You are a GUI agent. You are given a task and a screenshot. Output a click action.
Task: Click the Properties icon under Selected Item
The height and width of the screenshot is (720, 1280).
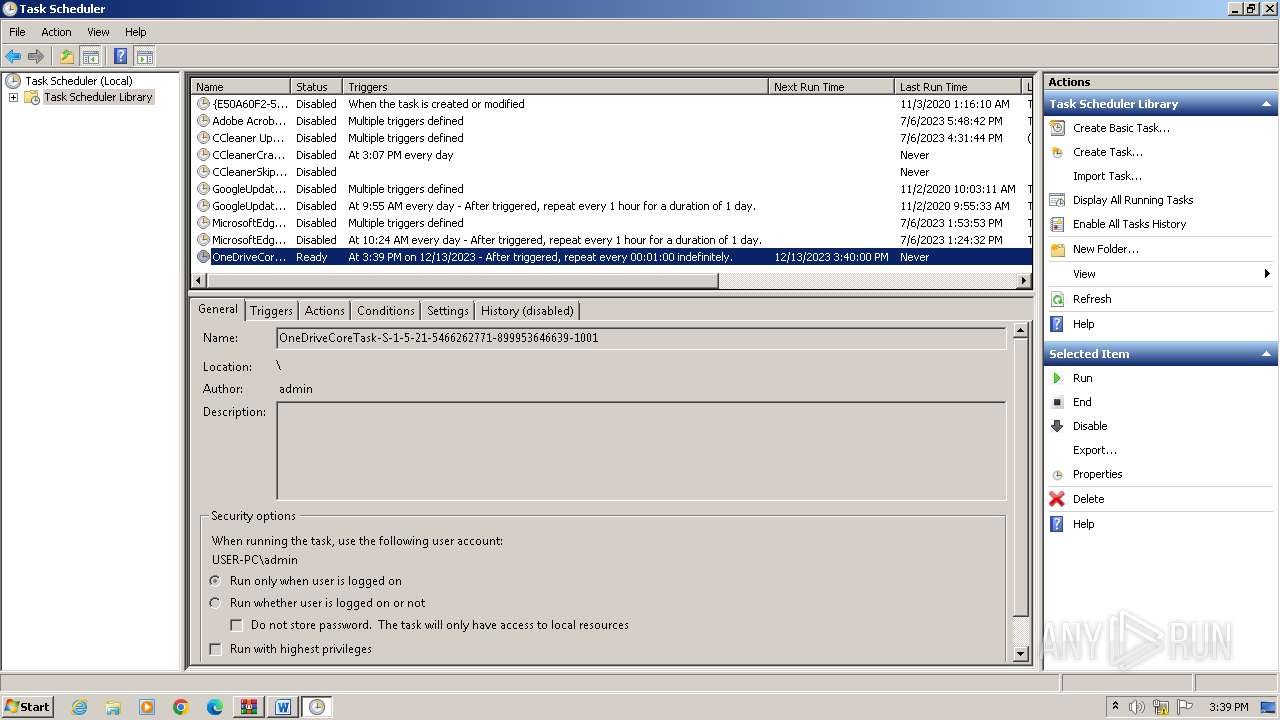coord(1057,474)
